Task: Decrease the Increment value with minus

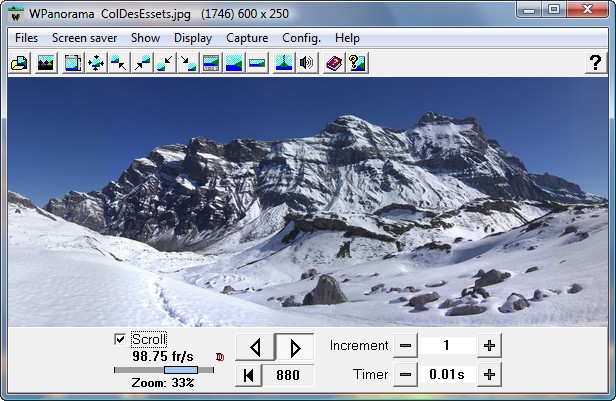Action: coord(405,346)
